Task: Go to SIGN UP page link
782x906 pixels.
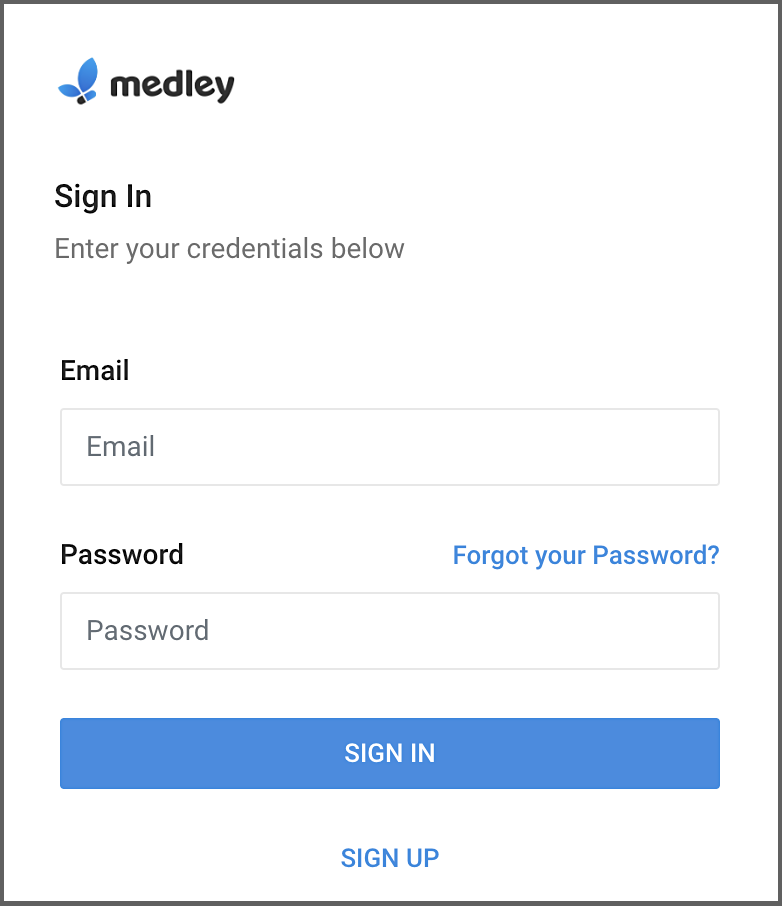Action: pos(390,857)
